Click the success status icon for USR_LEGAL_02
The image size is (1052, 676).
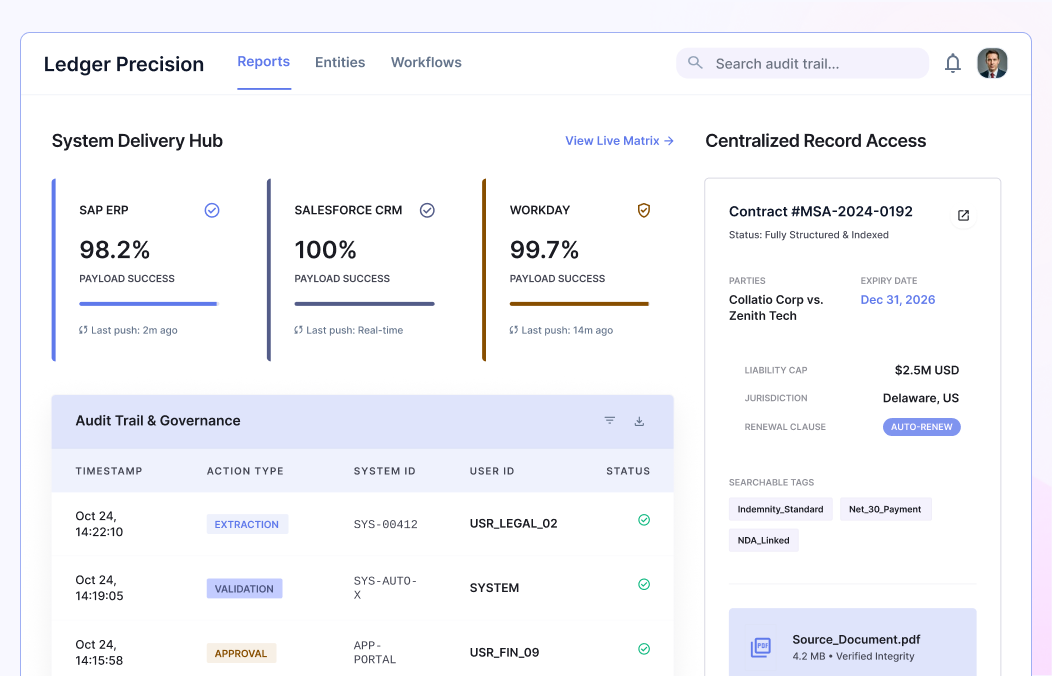[x=644, y=520]
